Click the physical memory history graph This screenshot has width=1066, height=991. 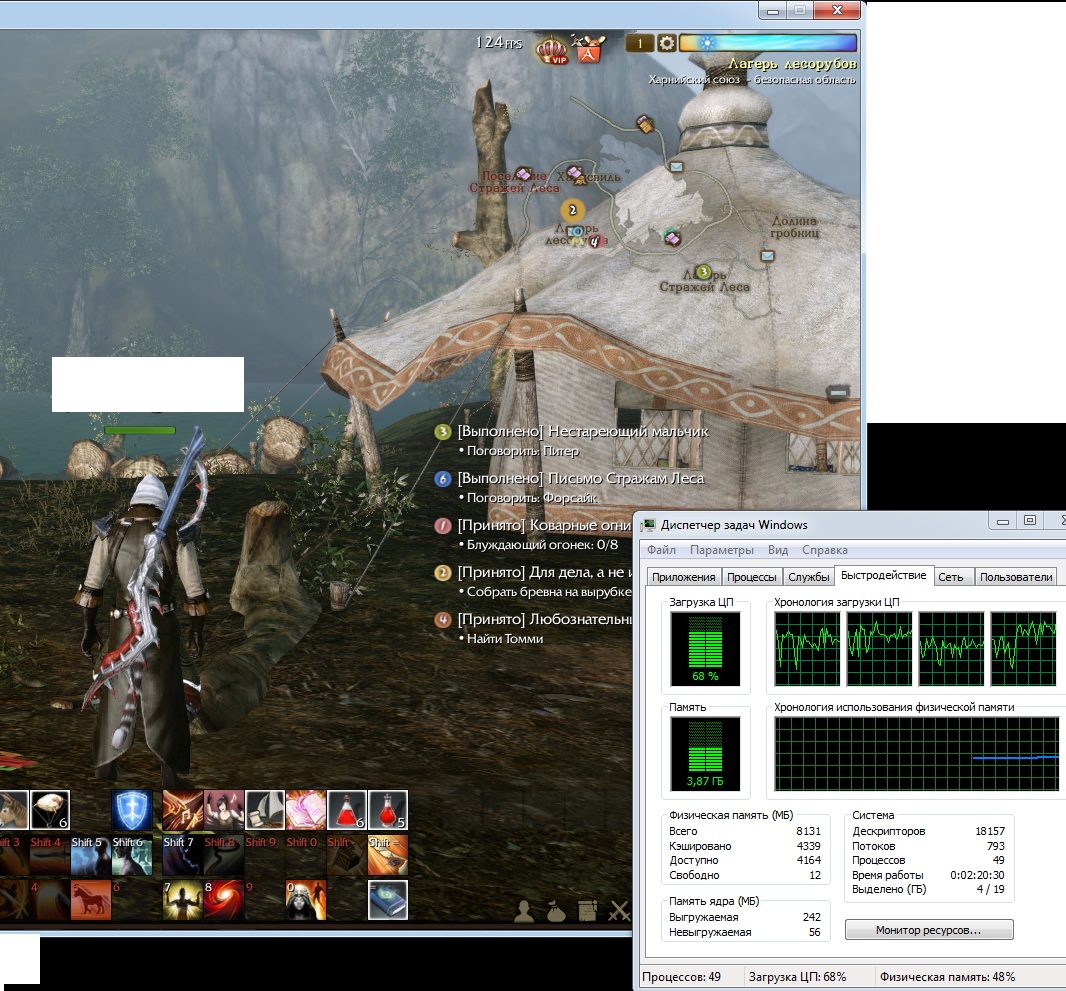[x=916, y=754]
